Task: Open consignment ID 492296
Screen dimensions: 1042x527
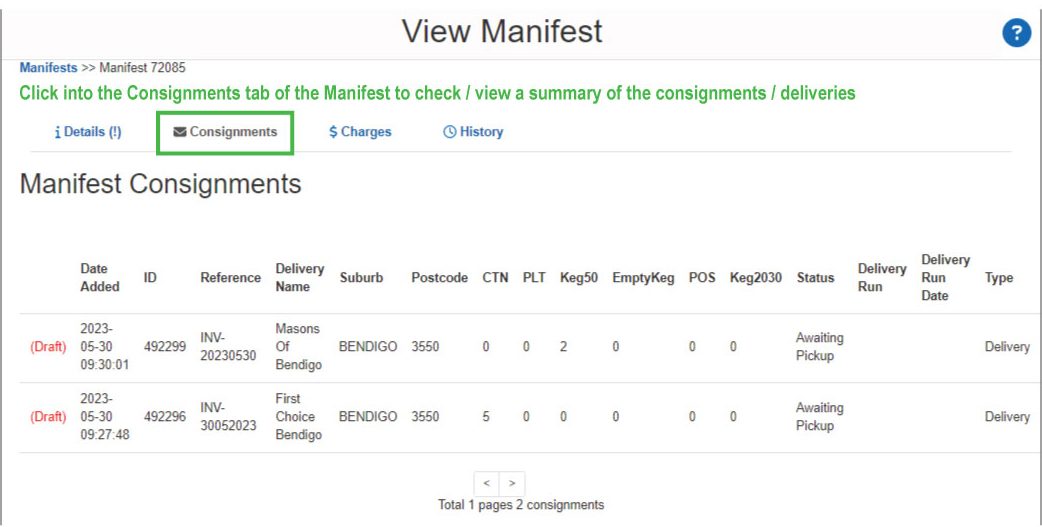Action: [x=164, y=417]
